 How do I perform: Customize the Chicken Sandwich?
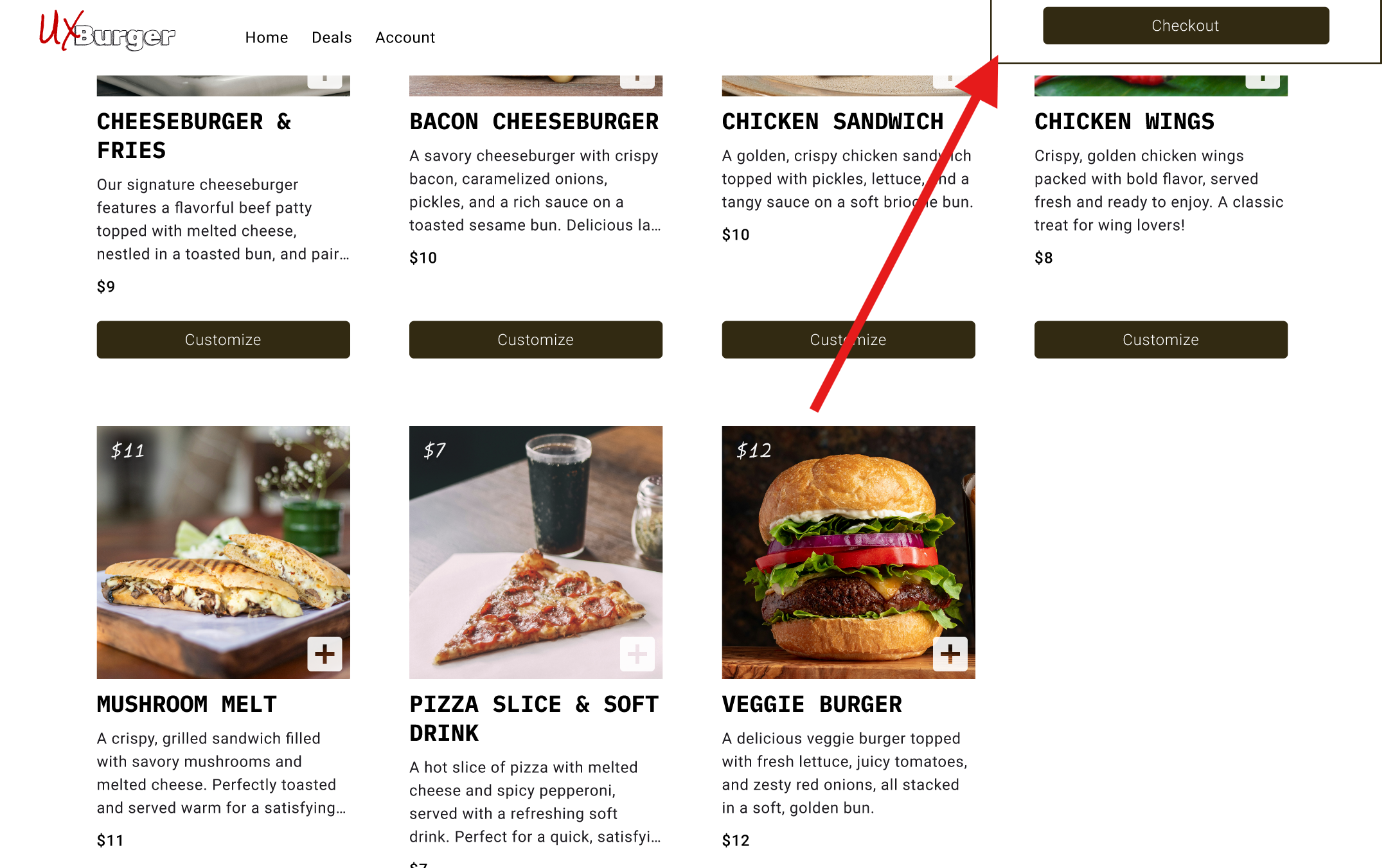[x=848, y=340]
